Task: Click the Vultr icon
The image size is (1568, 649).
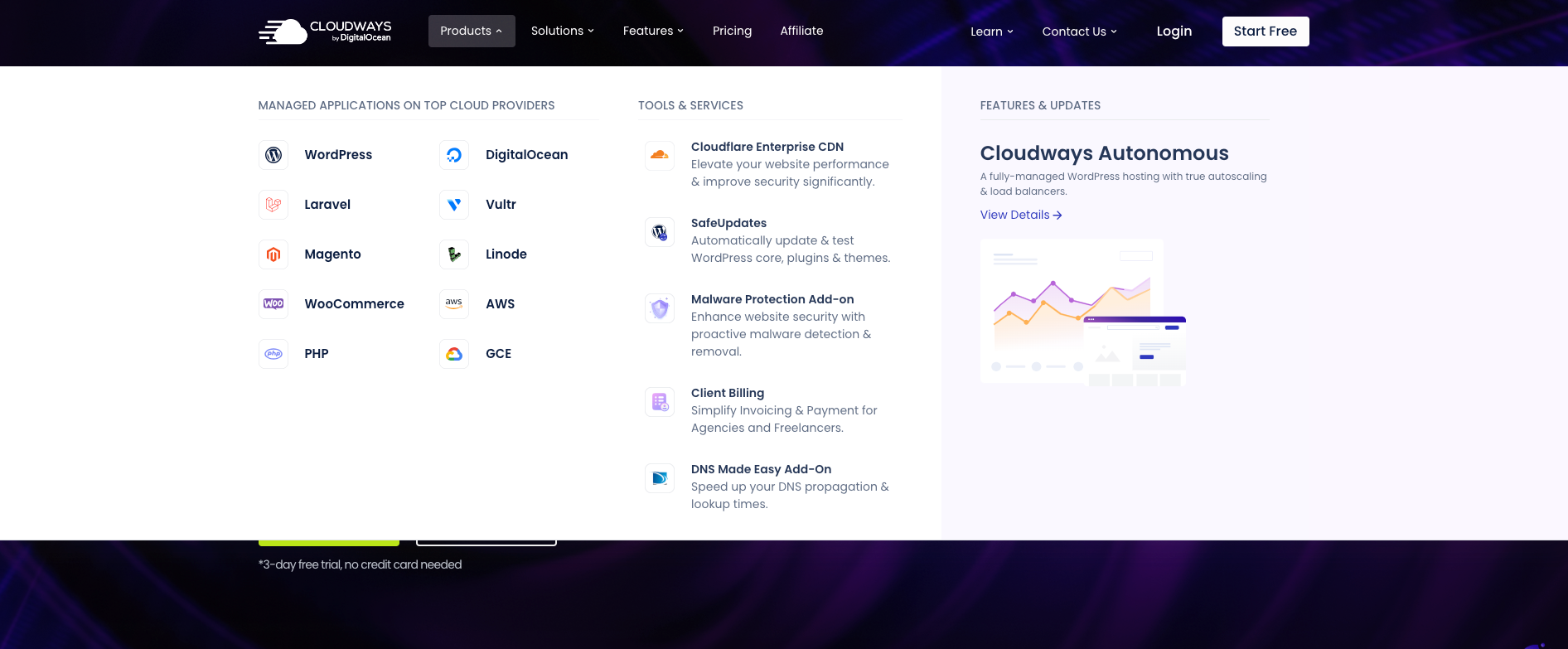Action: [454, 205]
